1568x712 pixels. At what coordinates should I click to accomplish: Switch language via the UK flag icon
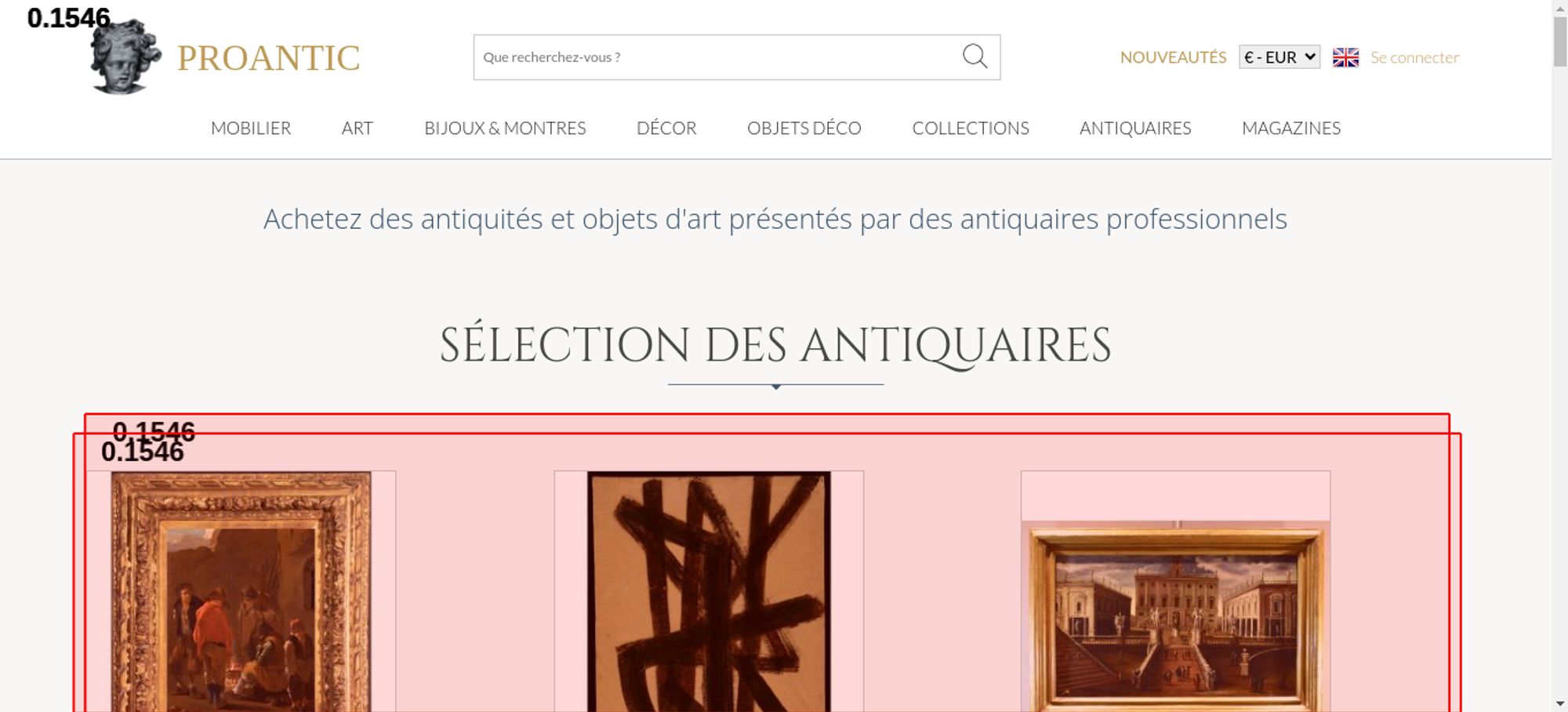tap(1345, 57)
